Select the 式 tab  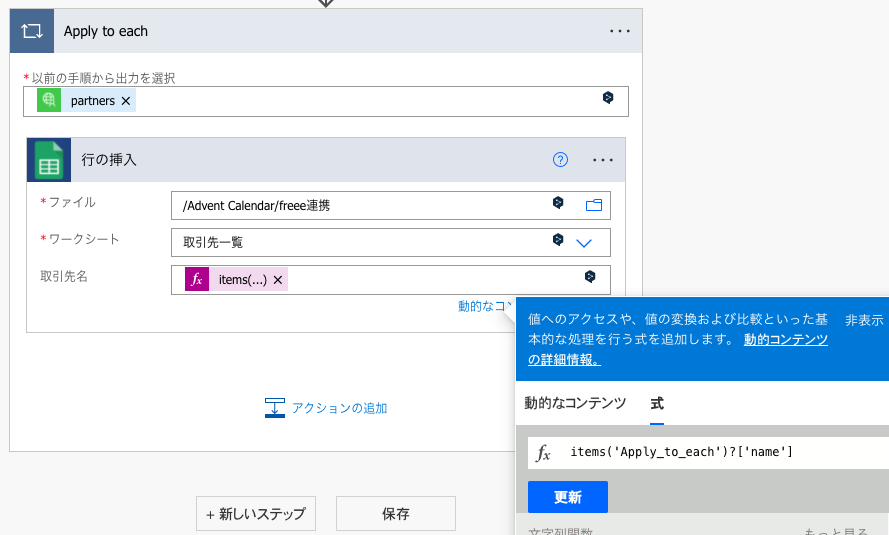(657, 404)
